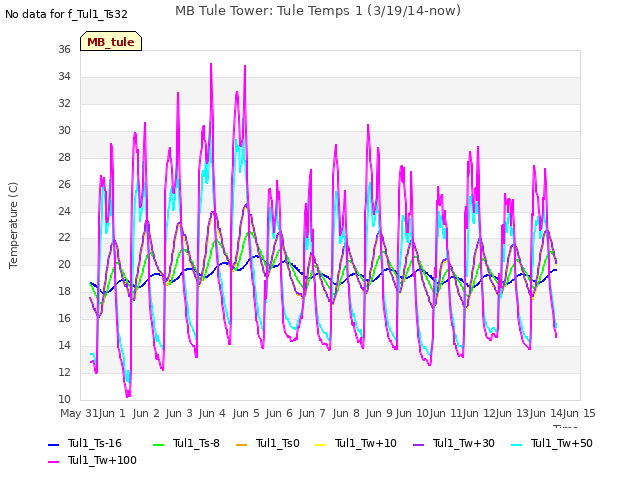
Task: Click the Jun 5 x-axis tick label
Action: tap(246, 413)
